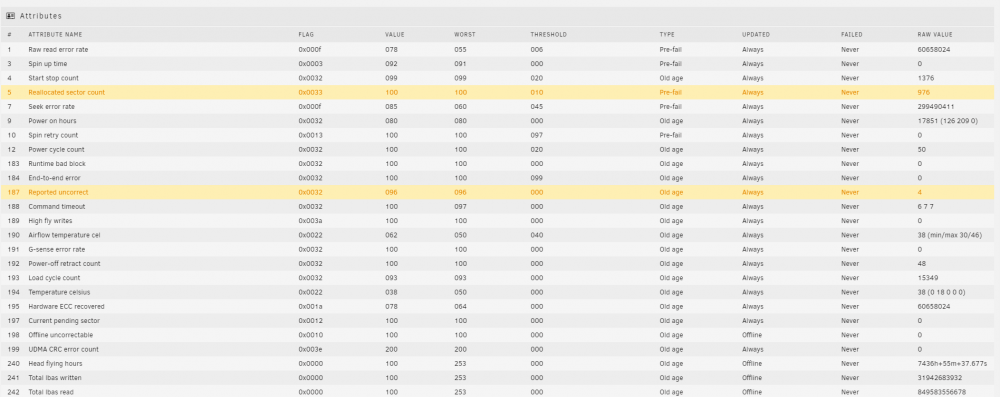Click the Attributes panel icon
This screenshot has height=397, width=1000.
coord(10,16)
